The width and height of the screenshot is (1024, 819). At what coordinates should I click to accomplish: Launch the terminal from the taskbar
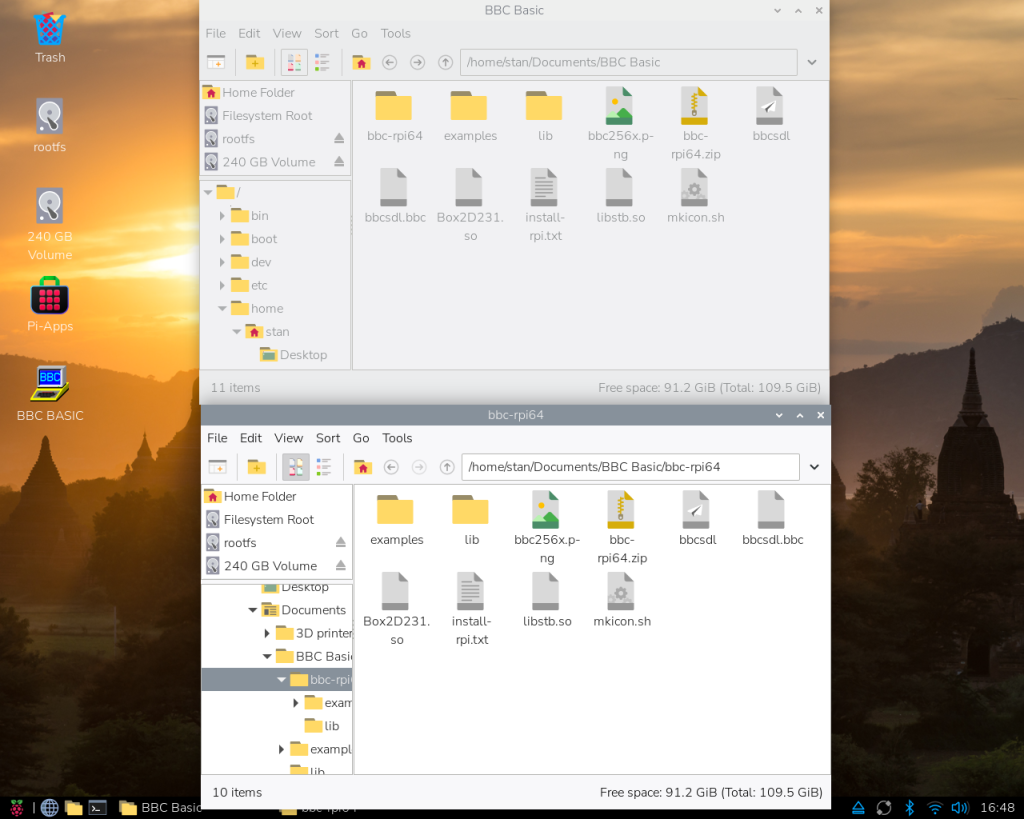(x=97, y=807)
